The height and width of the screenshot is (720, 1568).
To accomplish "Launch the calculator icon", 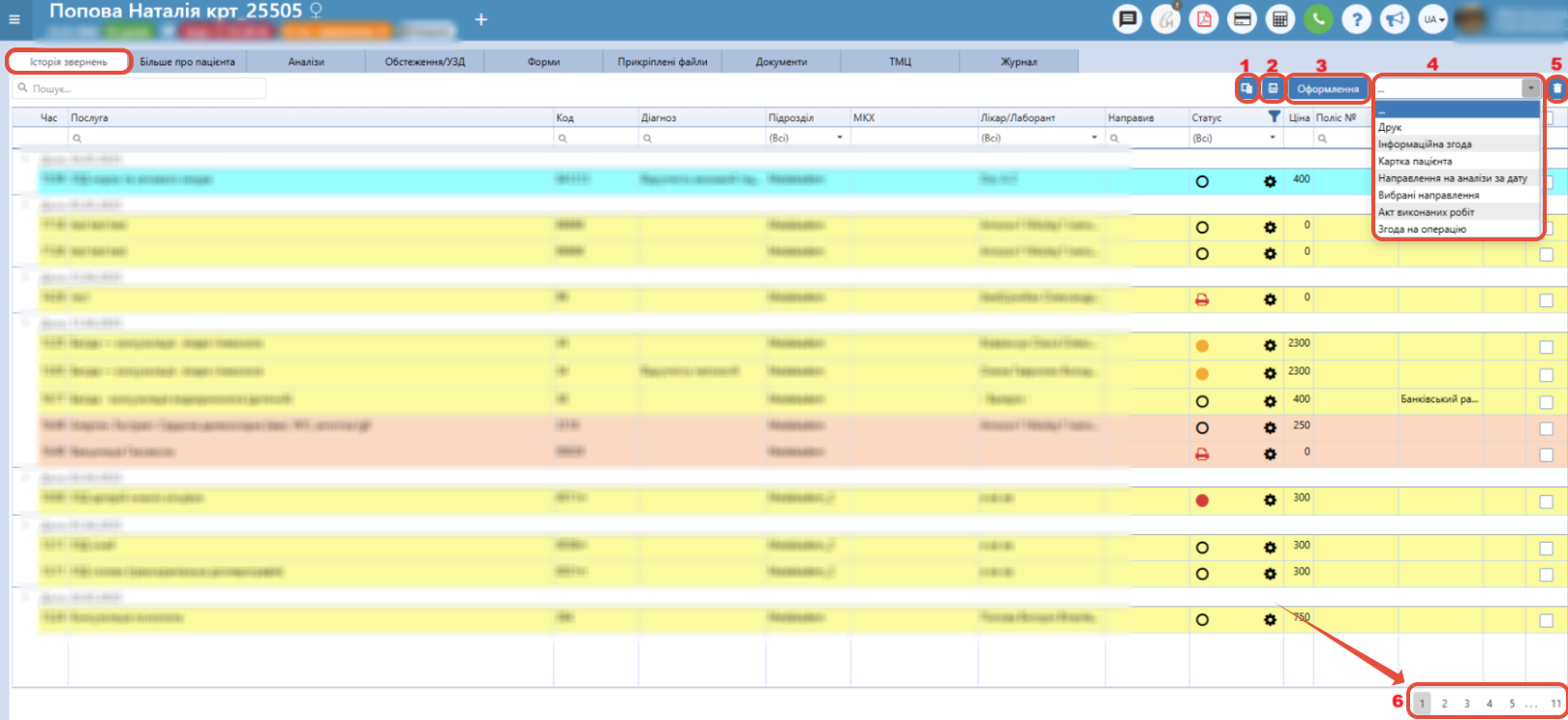I will pos(1280,19).
